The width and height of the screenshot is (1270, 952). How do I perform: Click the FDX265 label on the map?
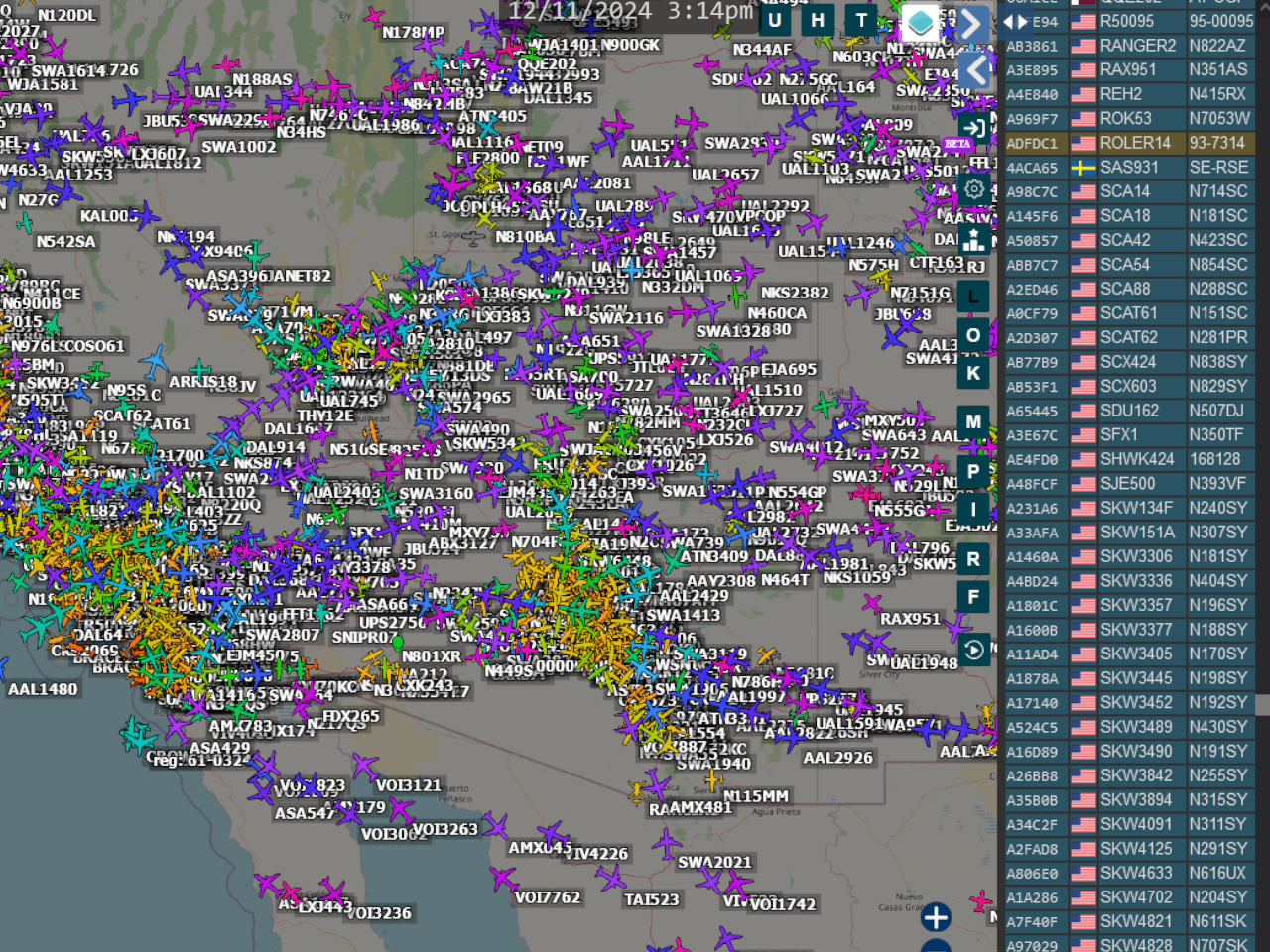pos(351,716)
